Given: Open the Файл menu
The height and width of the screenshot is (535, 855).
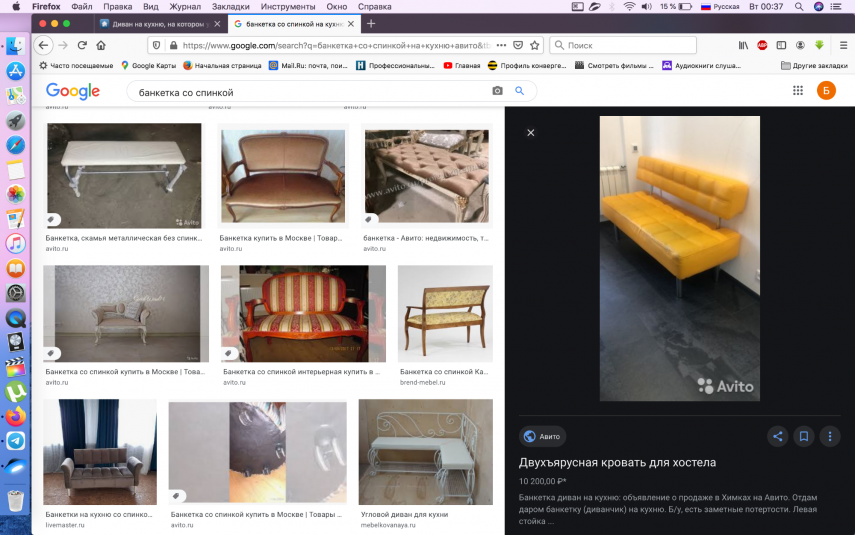Looking at the screenshot, I should [x=82, y=7].
